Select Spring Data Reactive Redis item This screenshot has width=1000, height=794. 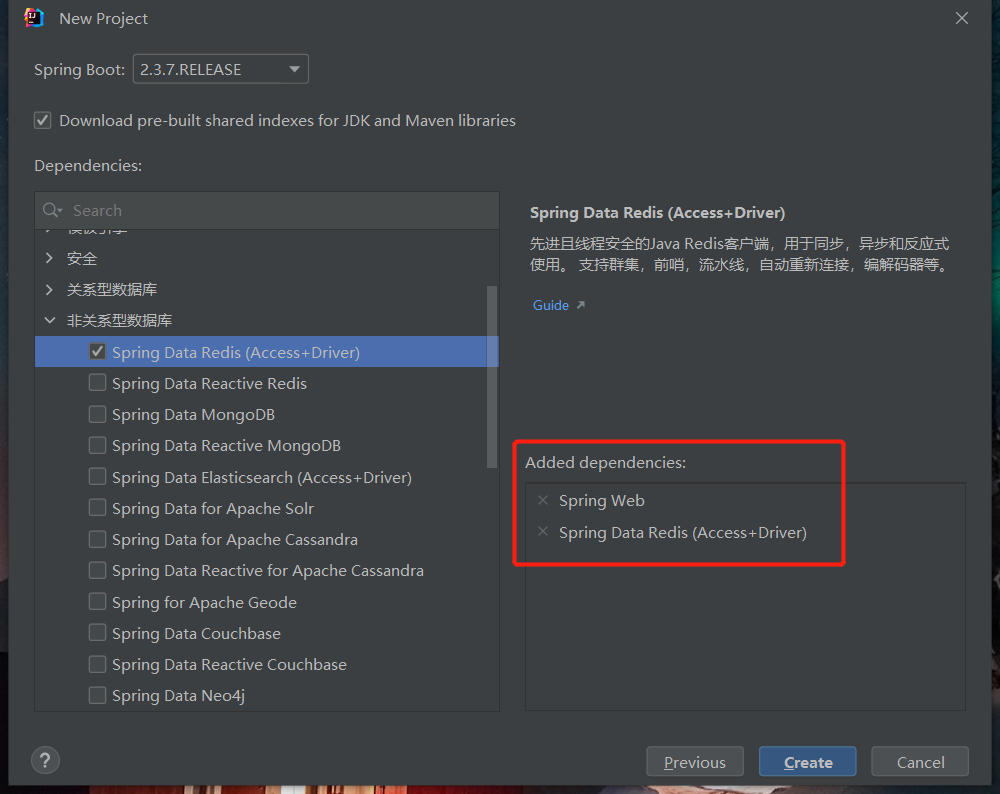point(209,383)
